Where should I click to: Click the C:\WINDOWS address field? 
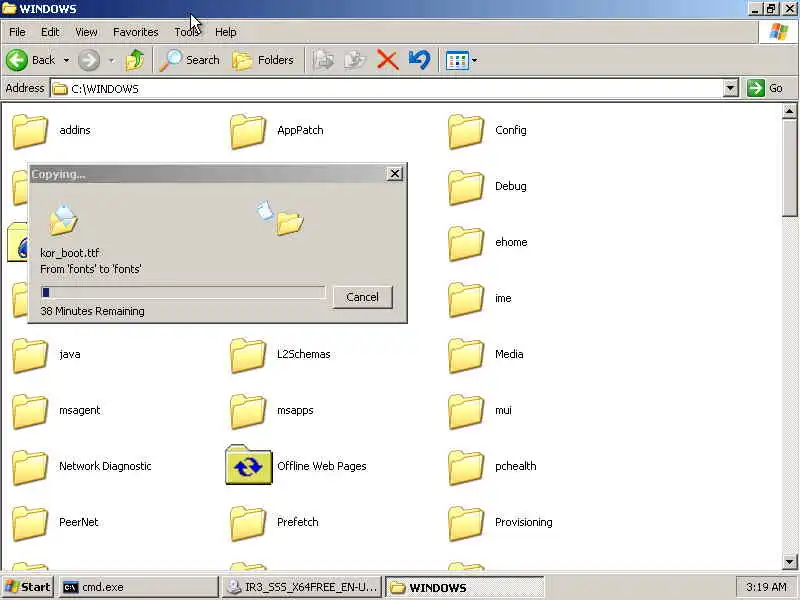387,89
